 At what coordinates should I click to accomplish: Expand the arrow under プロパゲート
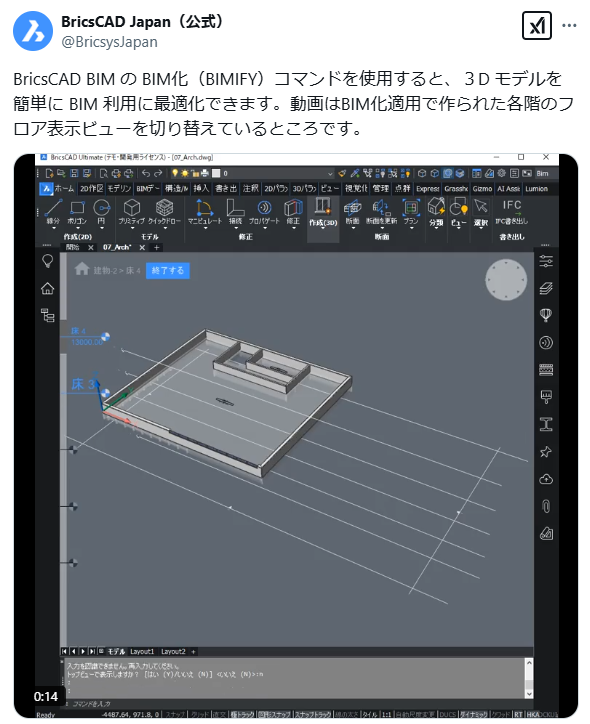click(264, 228)
